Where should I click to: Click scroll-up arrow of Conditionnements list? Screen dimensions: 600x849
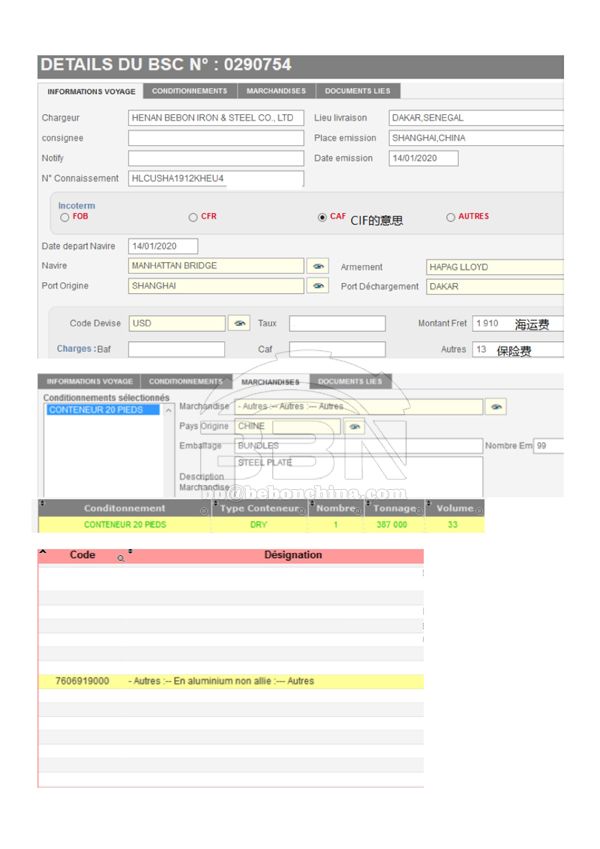[x=168, y=410]
